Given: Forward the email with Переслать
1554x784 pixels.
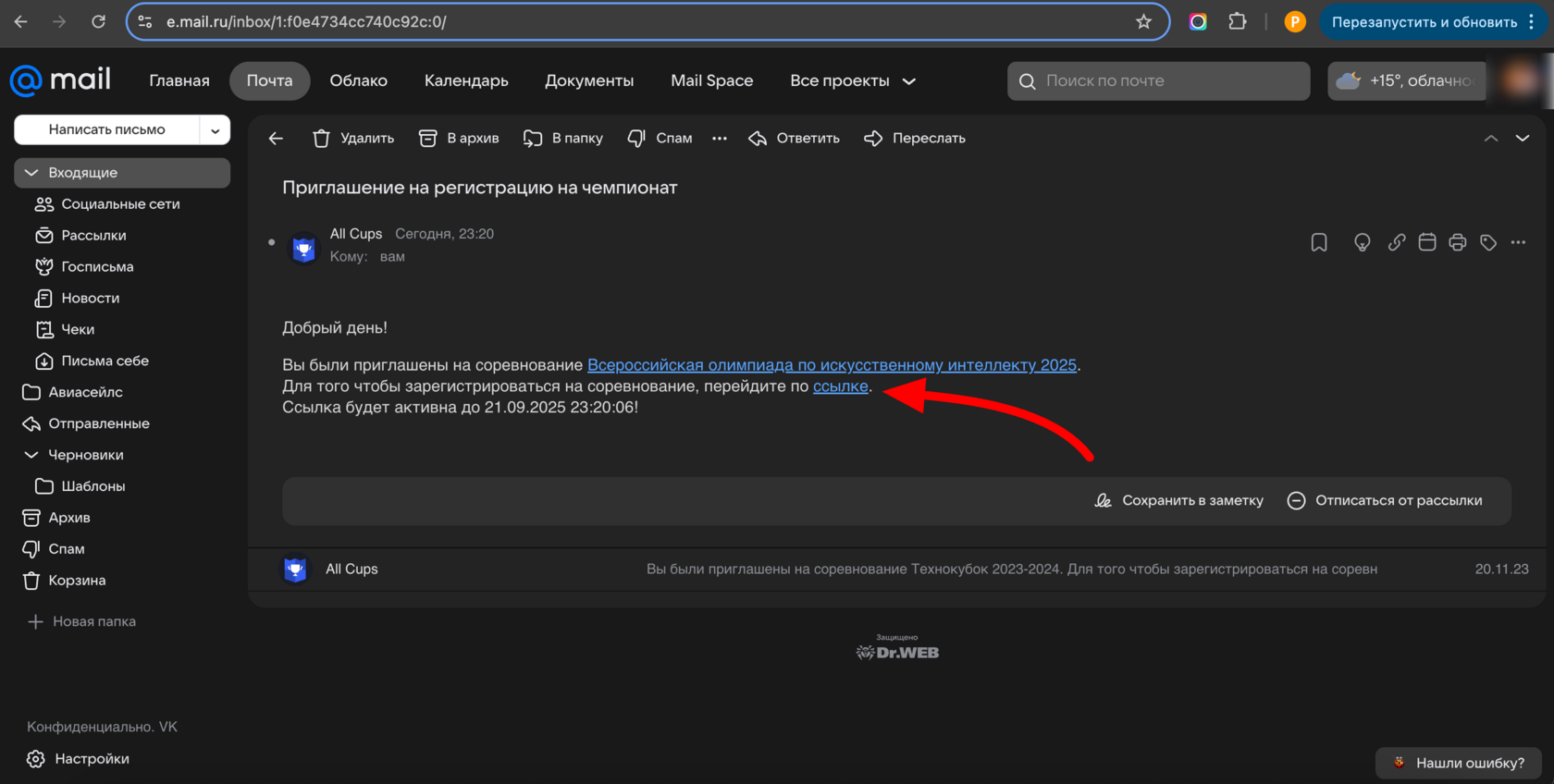Looking at the screenshot, I should click(x=915, y=138).
